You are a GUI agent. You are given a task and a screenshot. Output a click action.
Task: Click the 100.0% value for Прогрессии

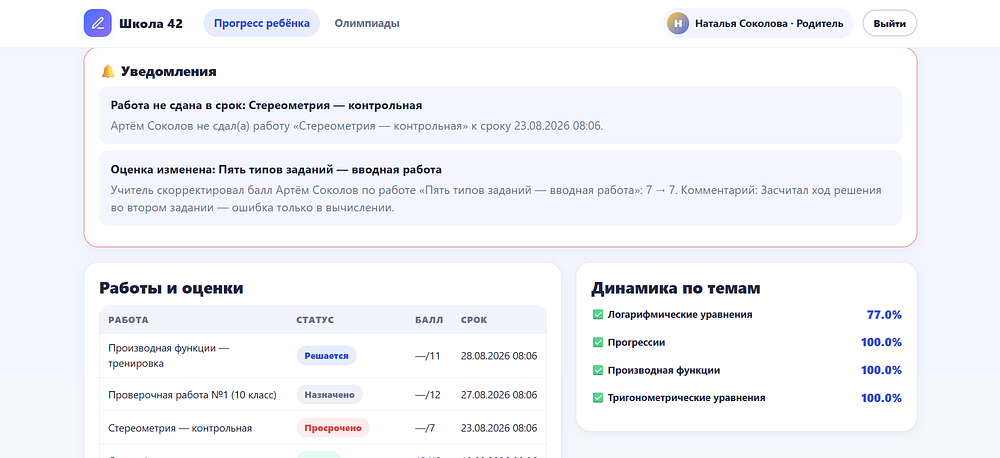(881, 343)
